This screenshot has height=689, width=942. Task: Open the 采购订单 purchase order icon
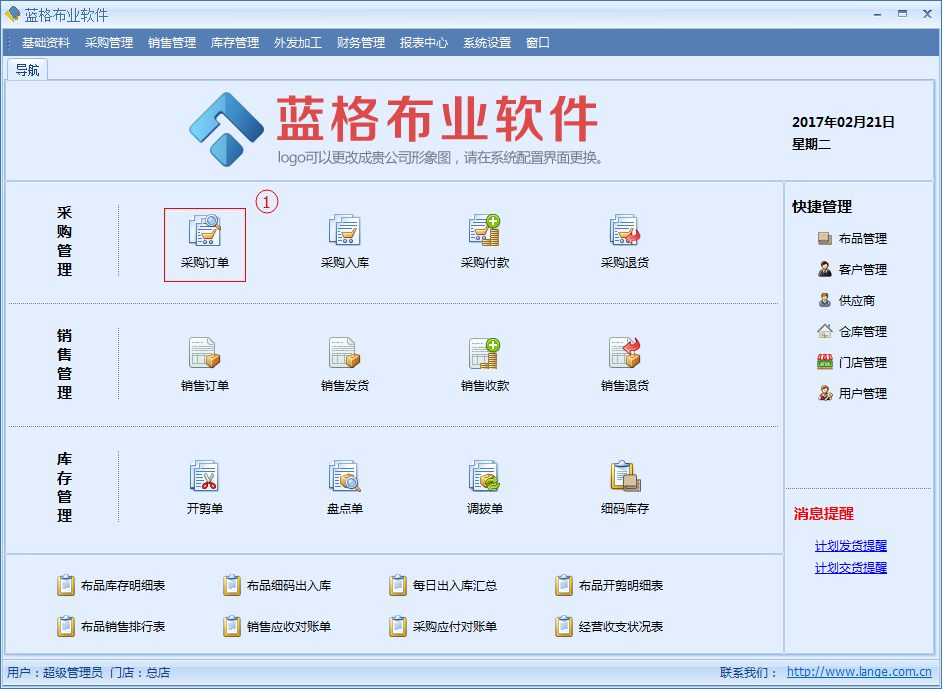pyautogui.click(x=205, y=232)
